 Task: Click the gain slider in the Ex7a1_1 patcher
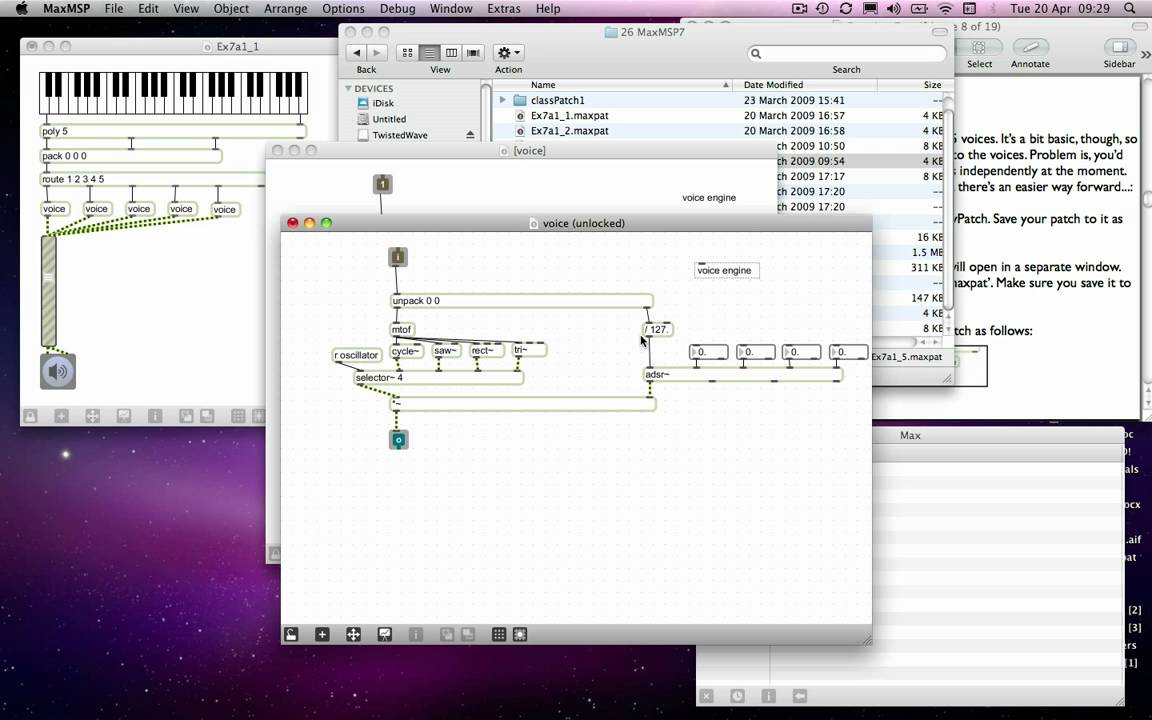(x=48, y=291)
